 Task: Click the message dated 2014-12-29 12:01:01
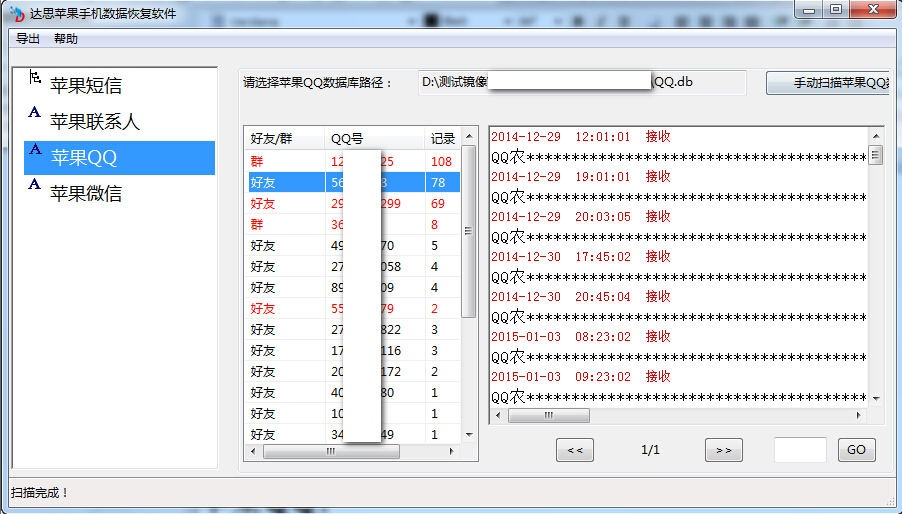[581, 137]
